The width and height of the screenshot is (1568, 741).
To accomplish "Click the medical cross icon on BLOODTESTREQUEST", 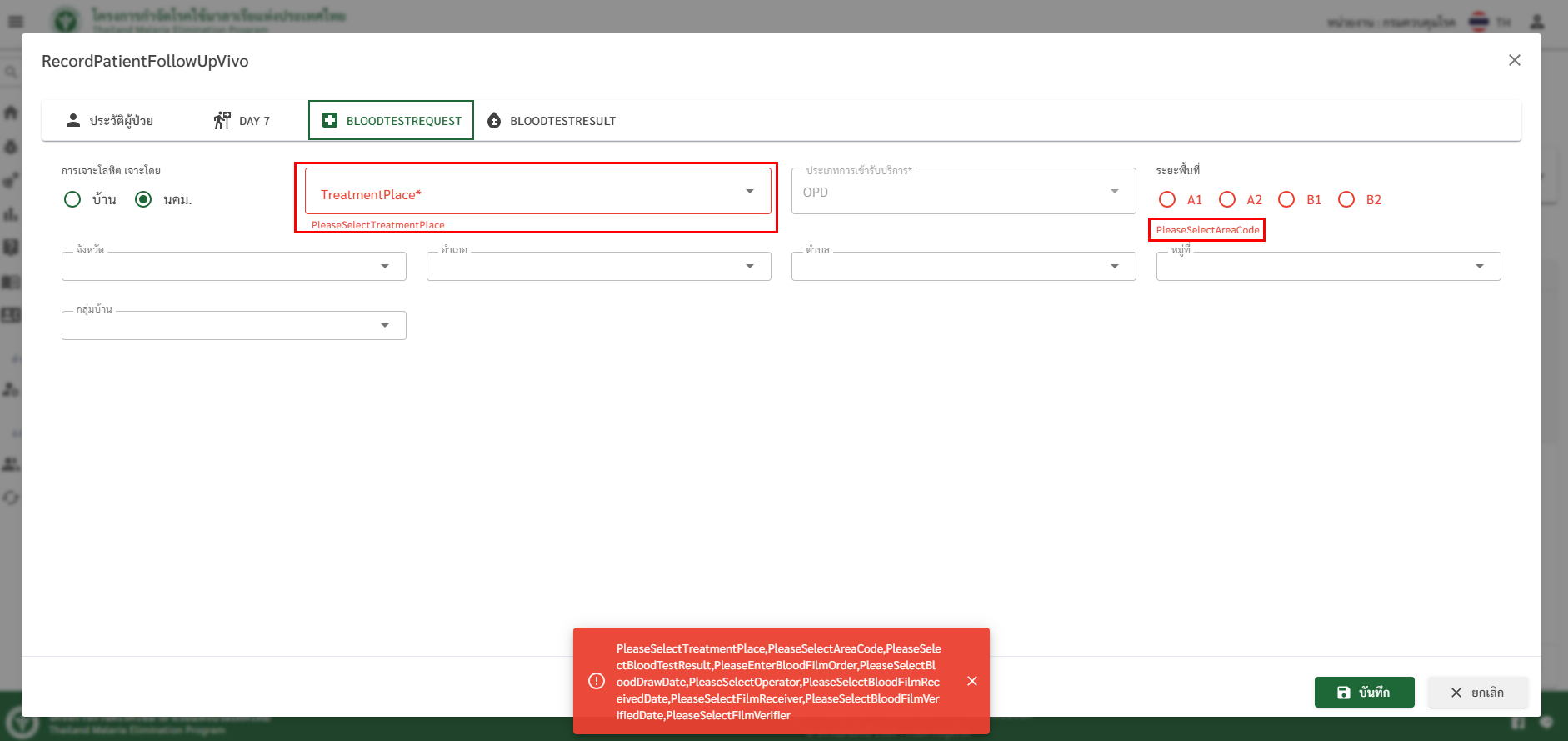I will tap(330, 120).
